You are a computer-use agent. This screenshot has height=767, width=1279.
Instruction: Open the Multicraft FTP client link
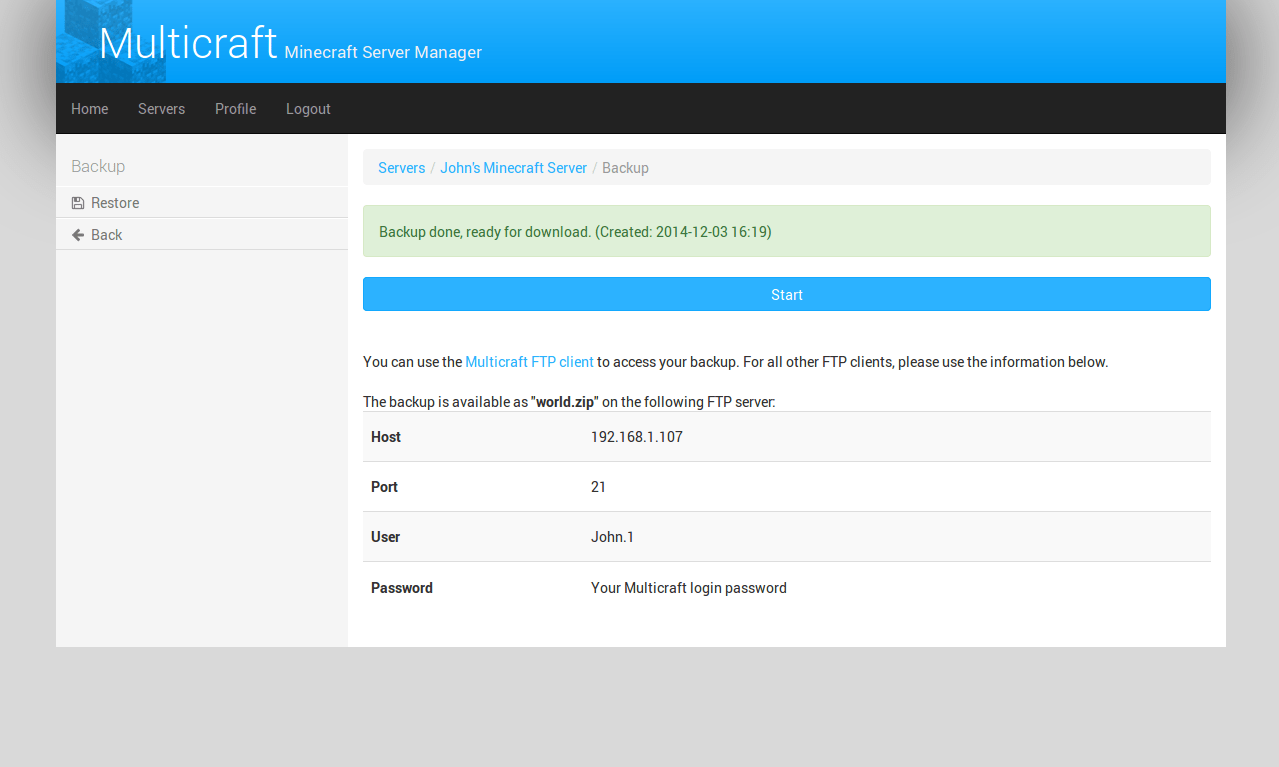(530, 362)
